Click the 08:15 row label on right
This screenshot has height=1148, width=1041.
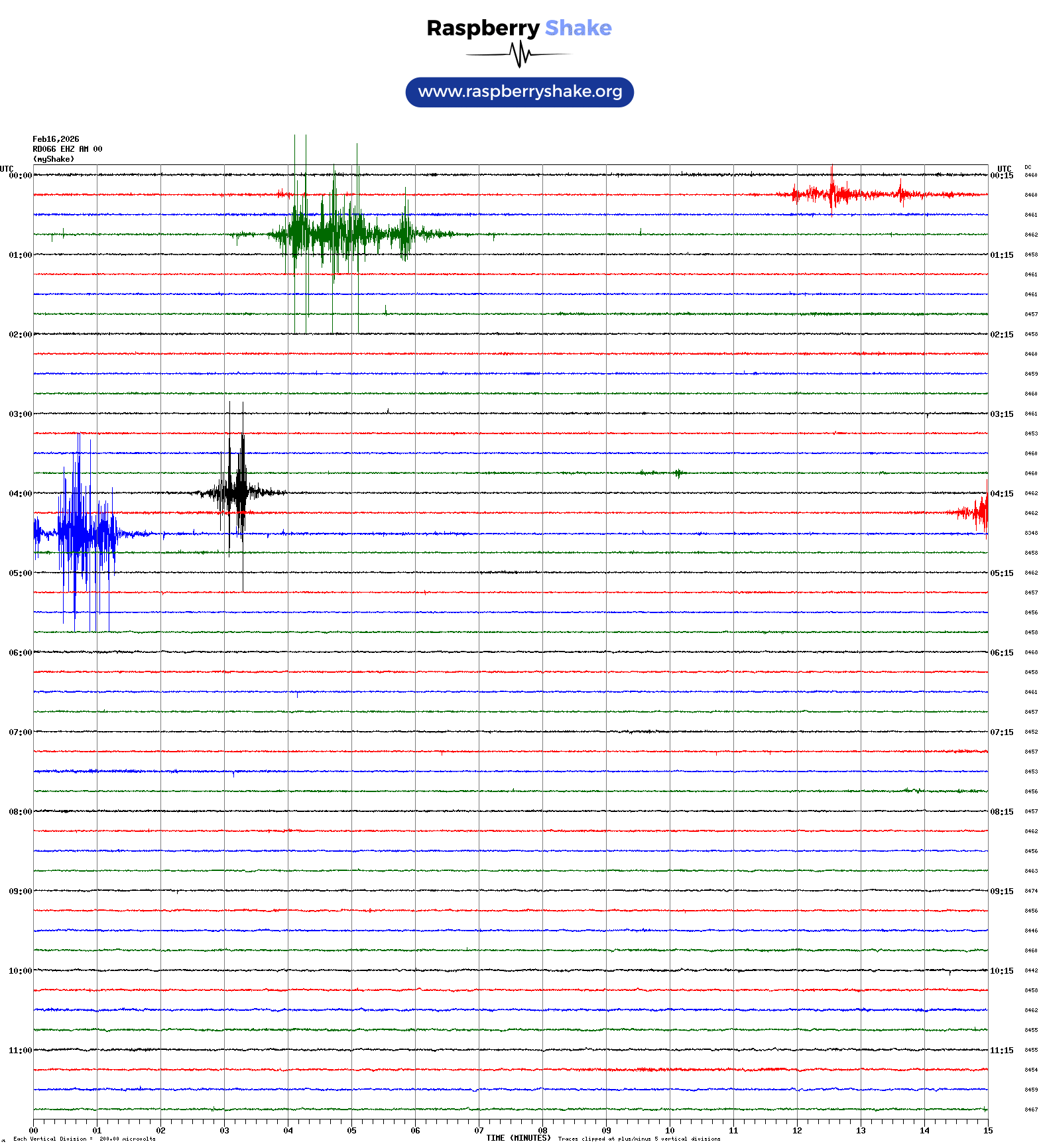coord(1001,812)
